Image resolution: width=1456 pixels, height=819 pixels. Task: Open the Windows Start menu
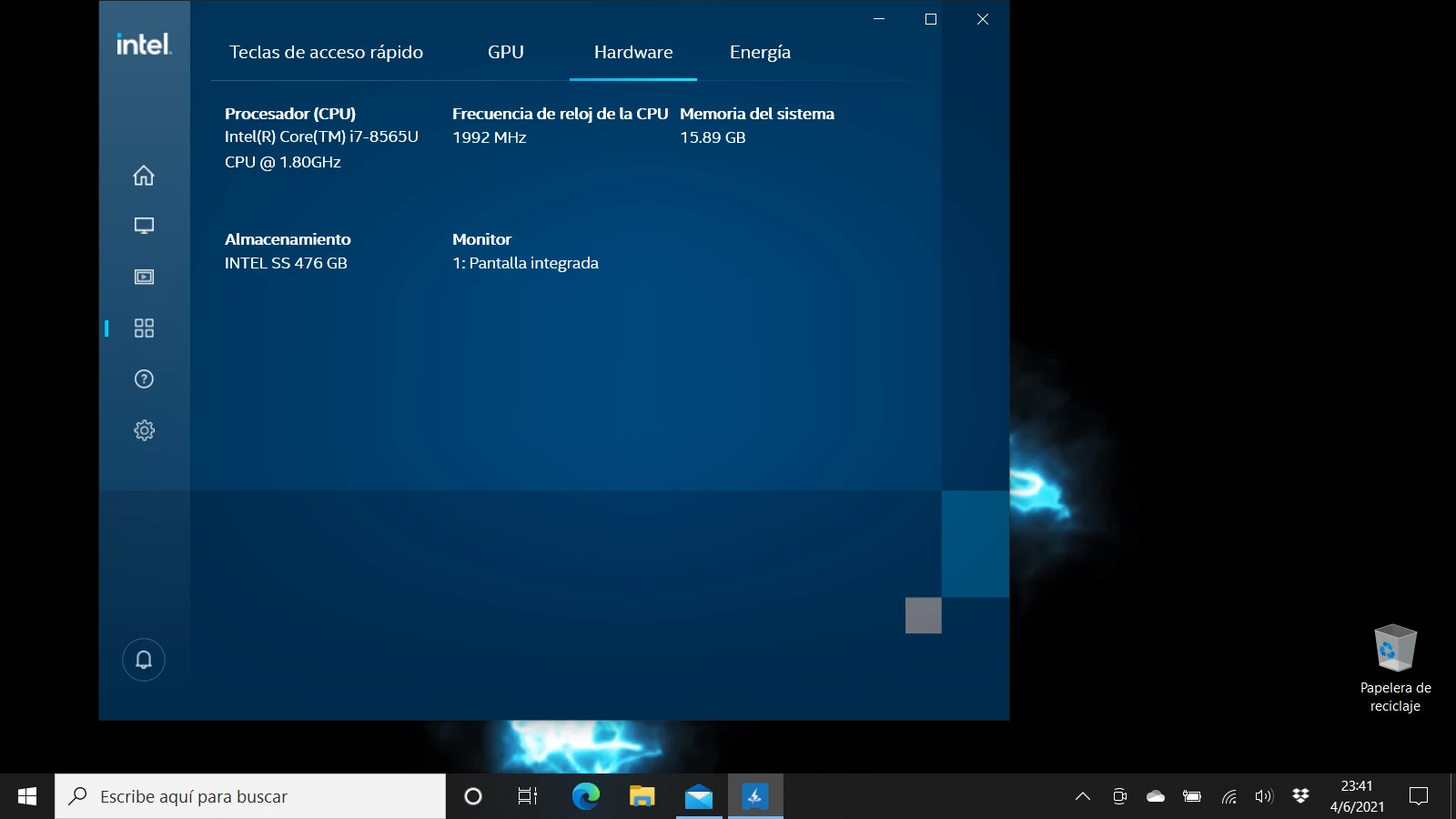tap(27, 796)
